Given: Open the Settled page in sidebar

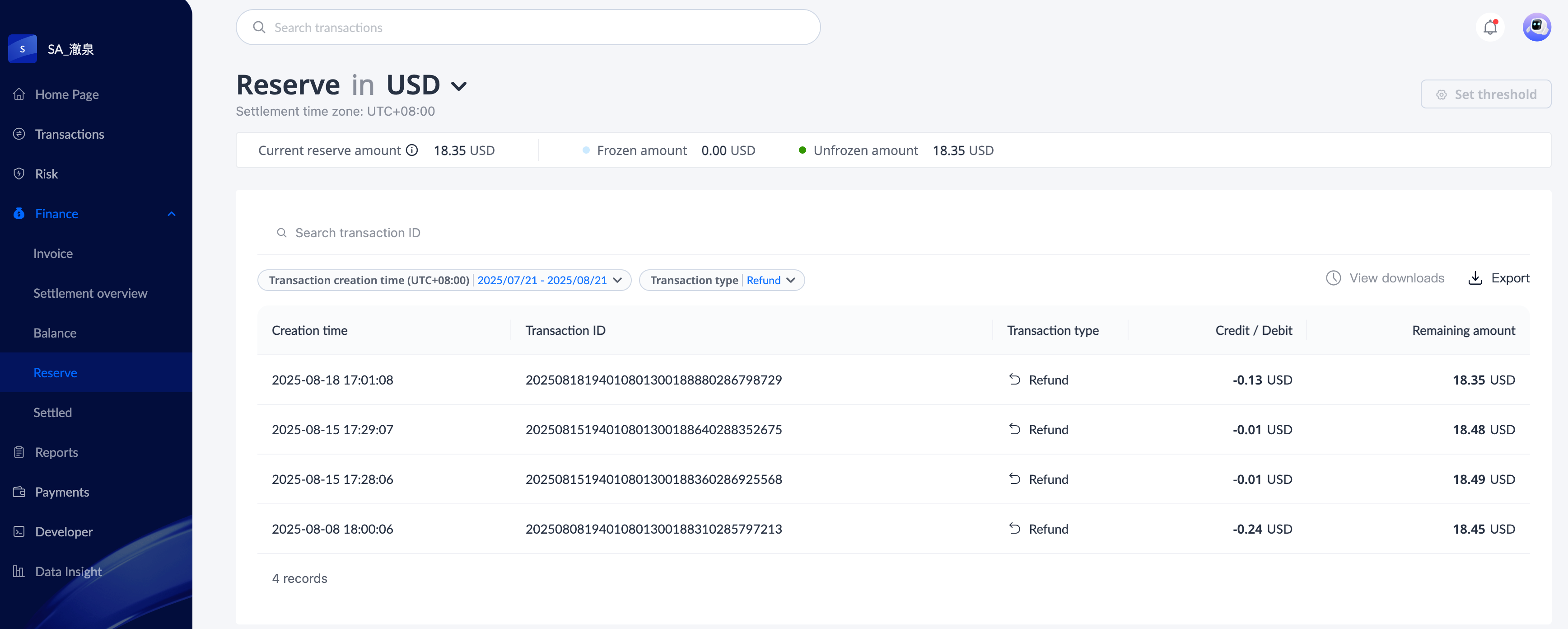Looking at the screenshot, I should [x=52, y=412].
